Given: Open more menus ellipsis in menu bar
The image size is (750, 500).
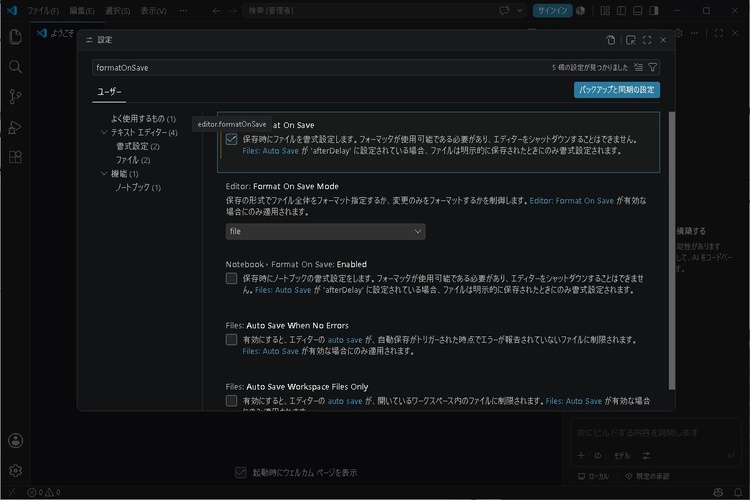Looking at the screenshot, I should pyautogui.click(x=183, y=11).
